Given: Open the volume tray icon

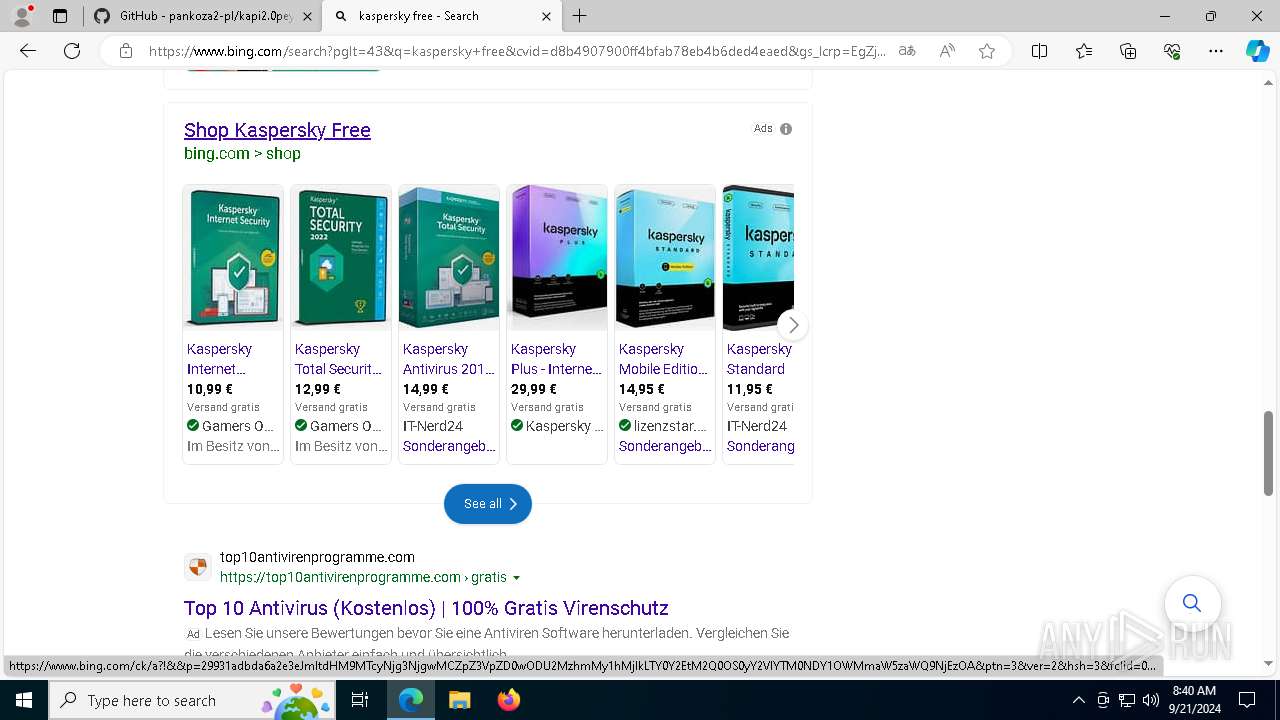Looking at the screenshot, I should [x=1150, y=700].
